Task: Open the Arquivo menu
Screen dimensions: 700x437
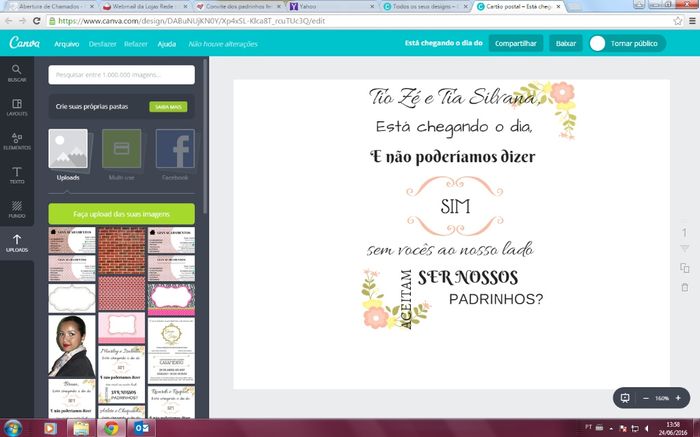Action: pos(67,44)
